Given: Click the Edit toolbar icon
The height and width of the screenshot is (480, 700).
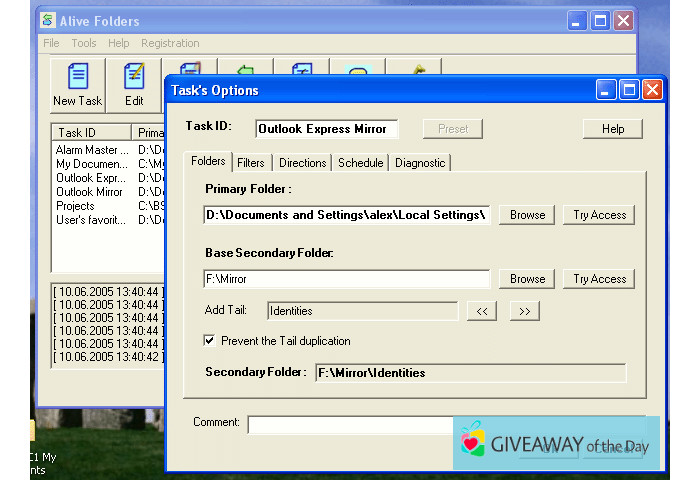Looking at the screenshot, I should [x=134, y=84].
